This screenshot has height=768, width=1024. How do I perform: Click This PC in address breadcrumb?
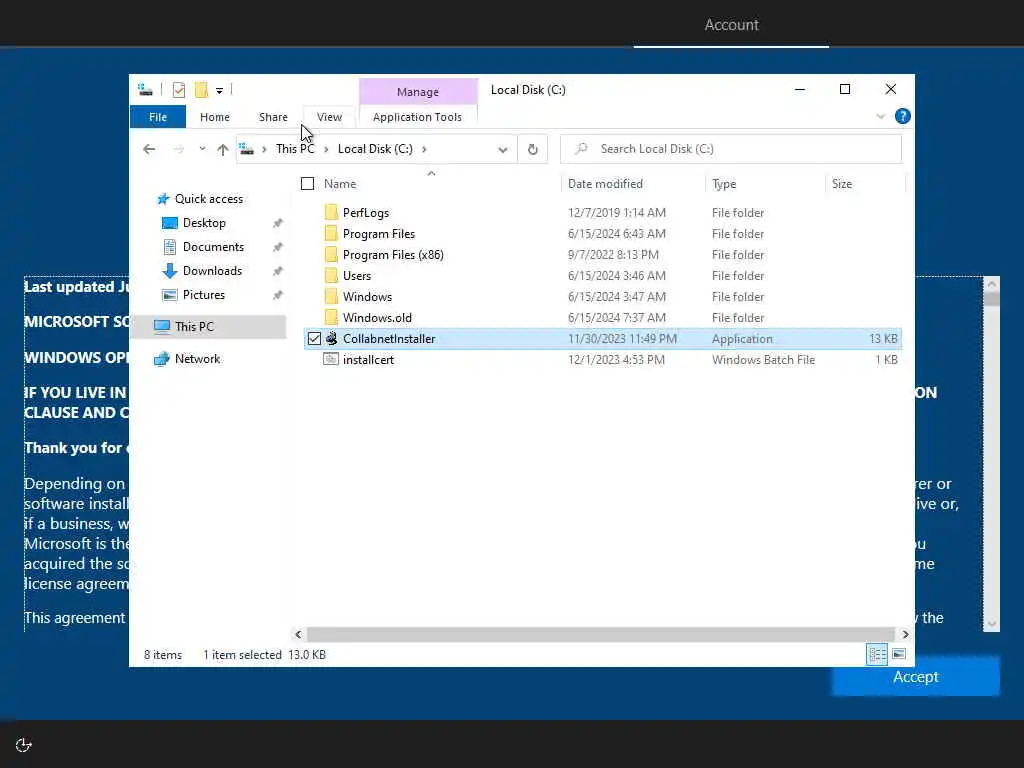pos(295,149)
